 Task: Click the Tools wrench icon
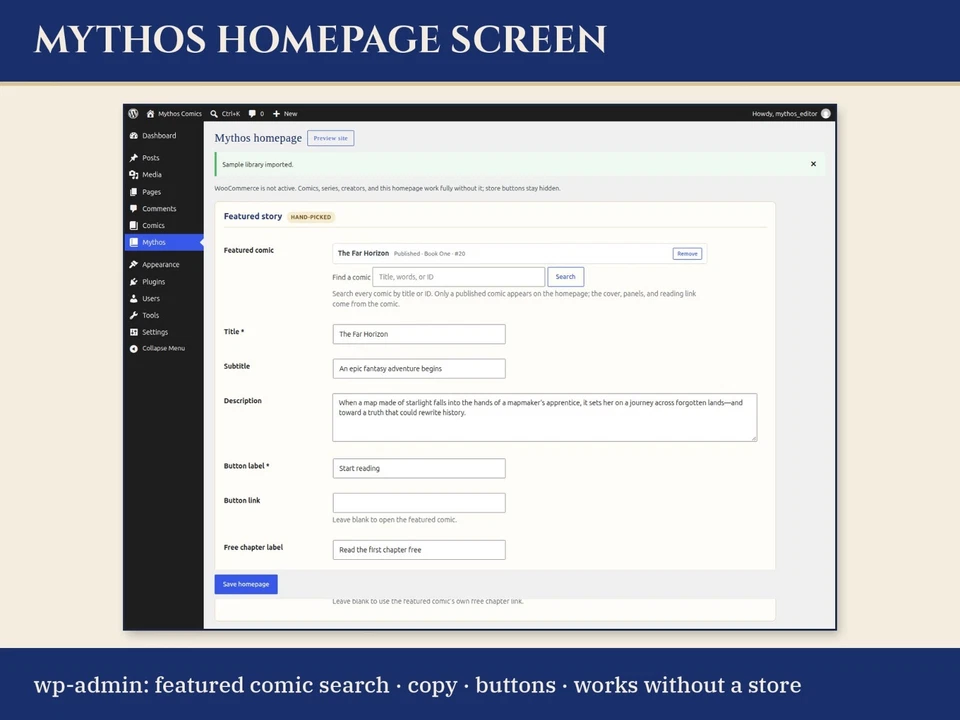(133, 315)
